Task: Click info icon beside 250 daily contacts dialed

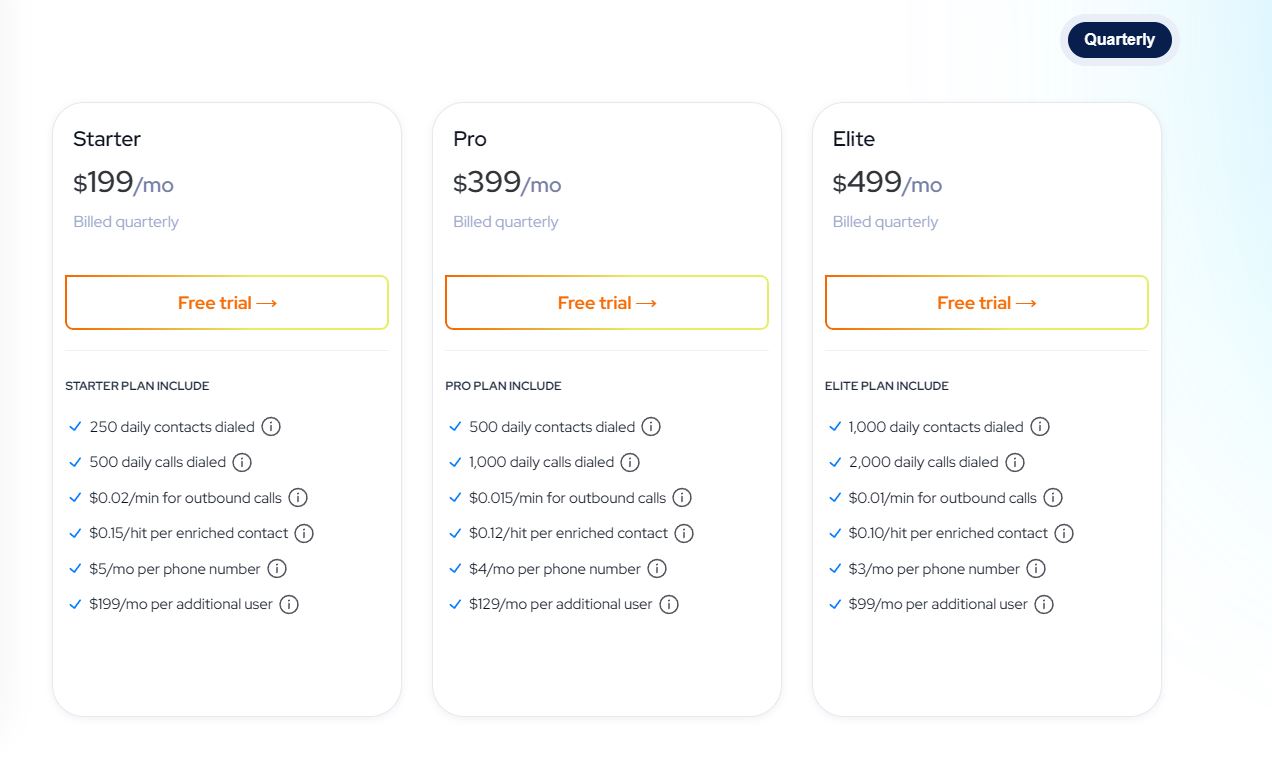Action: [x=271, y=427]
